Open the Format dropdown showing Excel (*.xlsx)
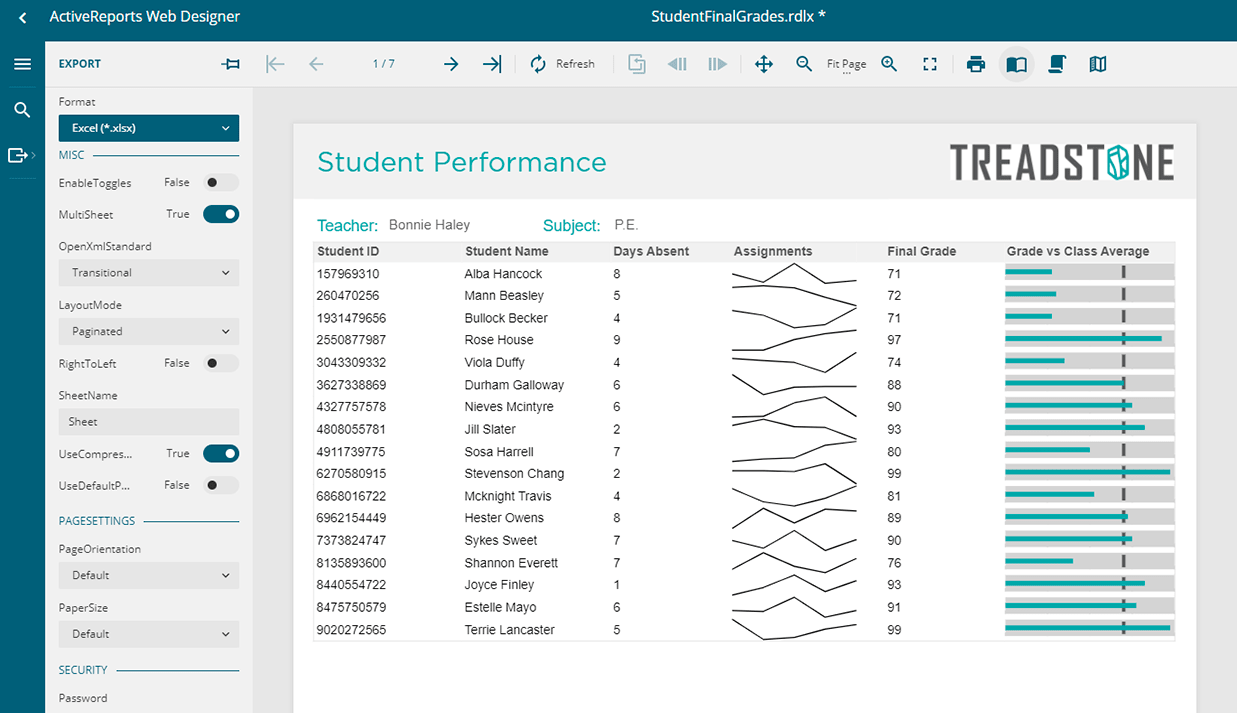The height and width of the screenshot is (713, 1237). coord(149,128)
